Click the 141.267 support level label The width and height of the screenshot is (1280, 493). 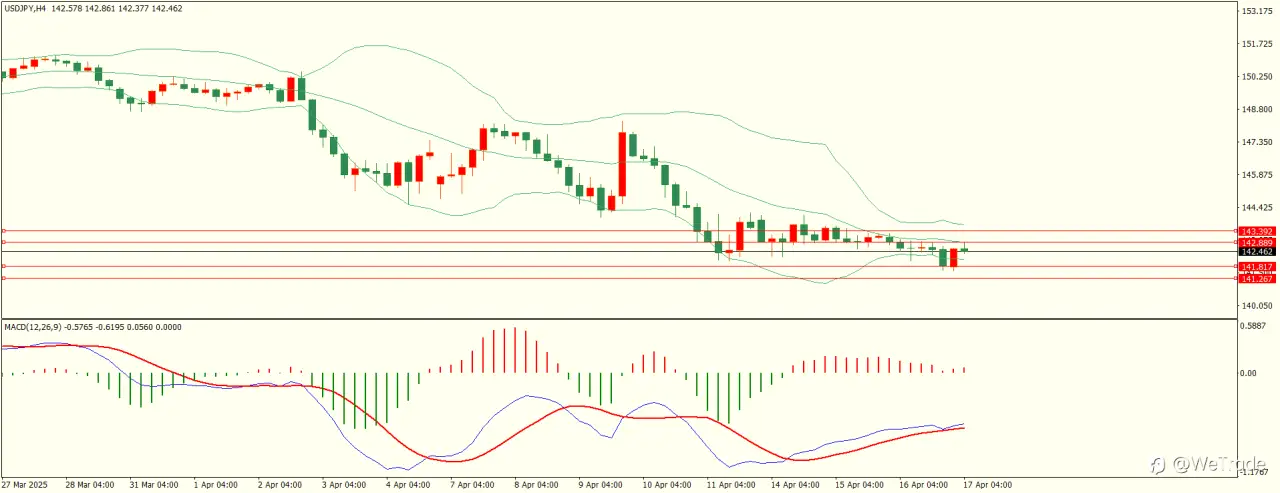(x=1256, y=279)
